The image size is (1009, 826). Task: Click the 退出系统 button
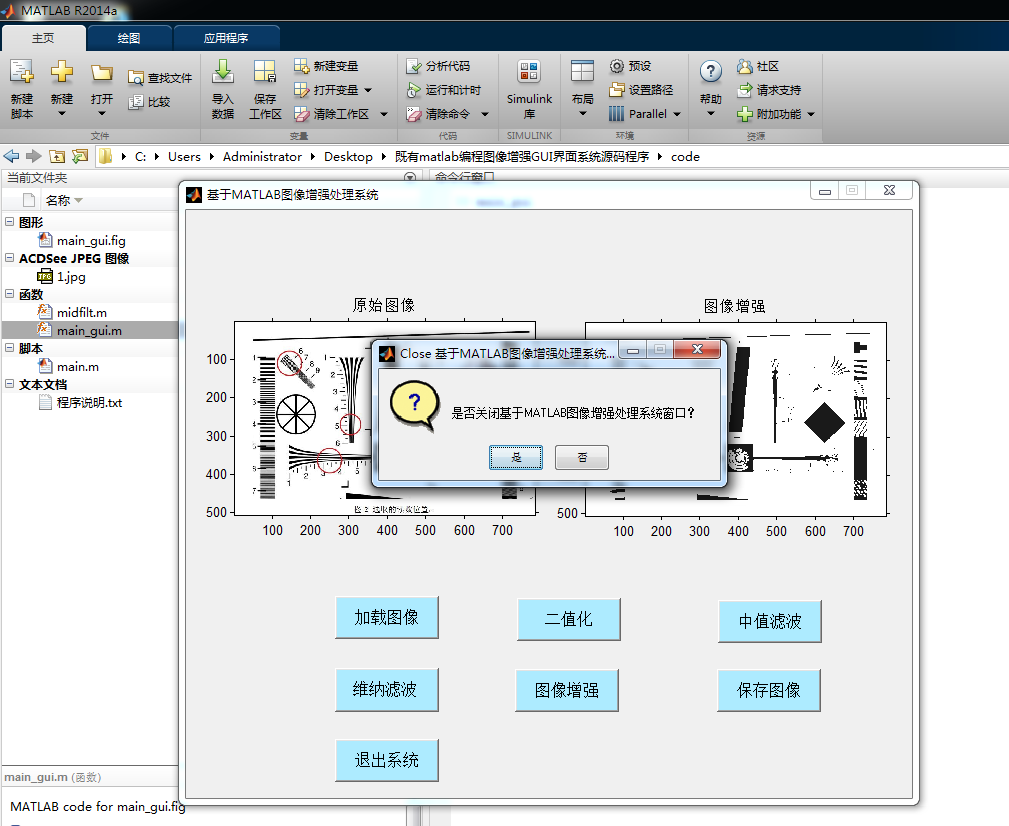point(387,760)
